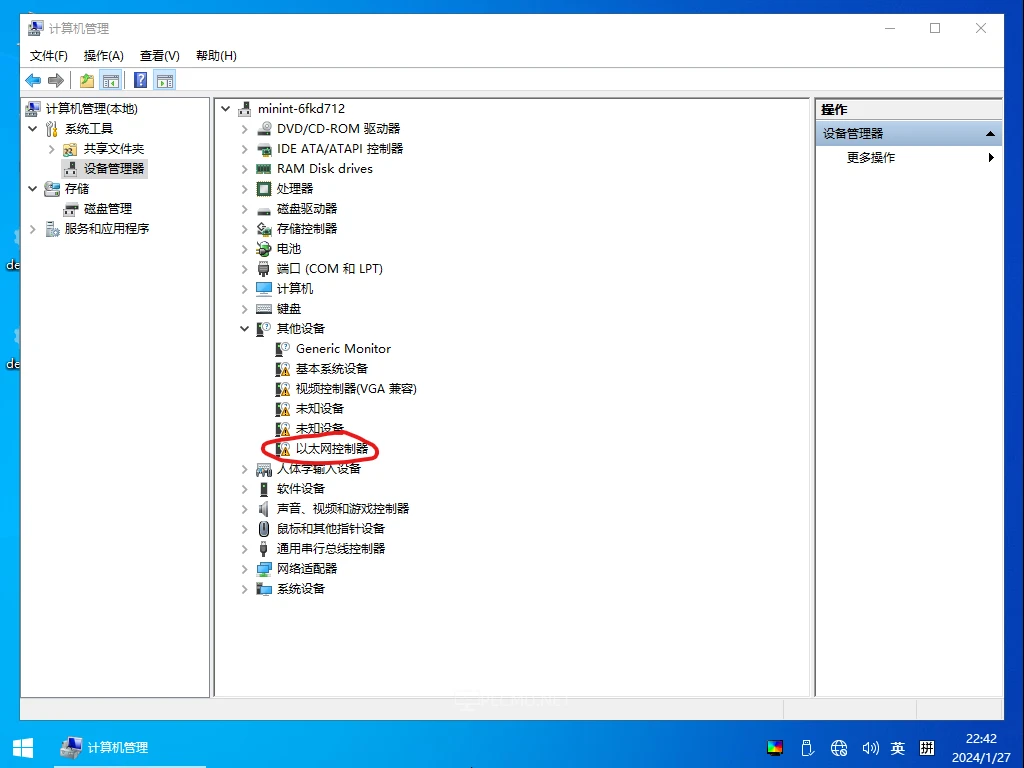Select 计算机管理(本地) root node
Screen dimensions: 1024x768
pos(91,108)
